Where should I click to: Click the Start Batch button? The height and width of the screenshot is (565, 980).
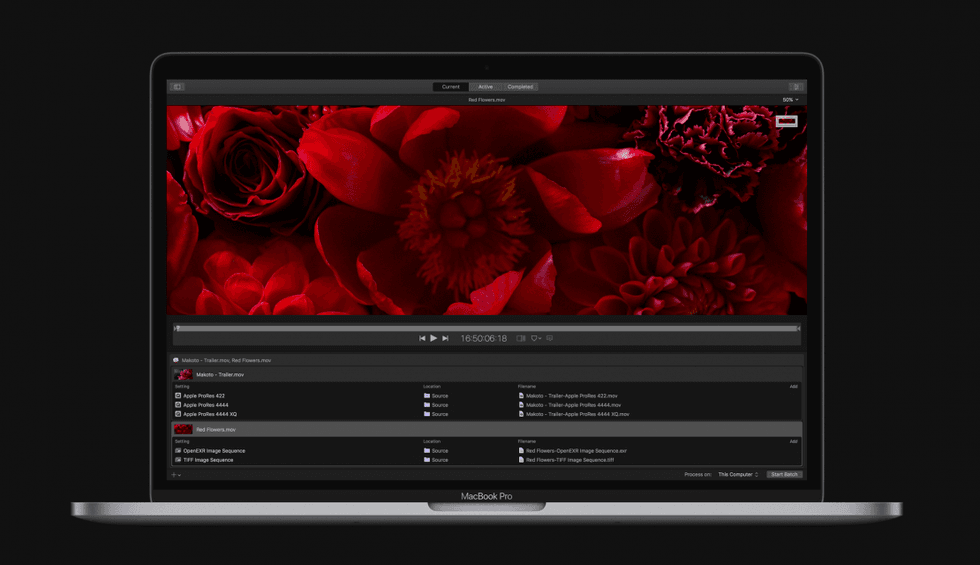784,474
